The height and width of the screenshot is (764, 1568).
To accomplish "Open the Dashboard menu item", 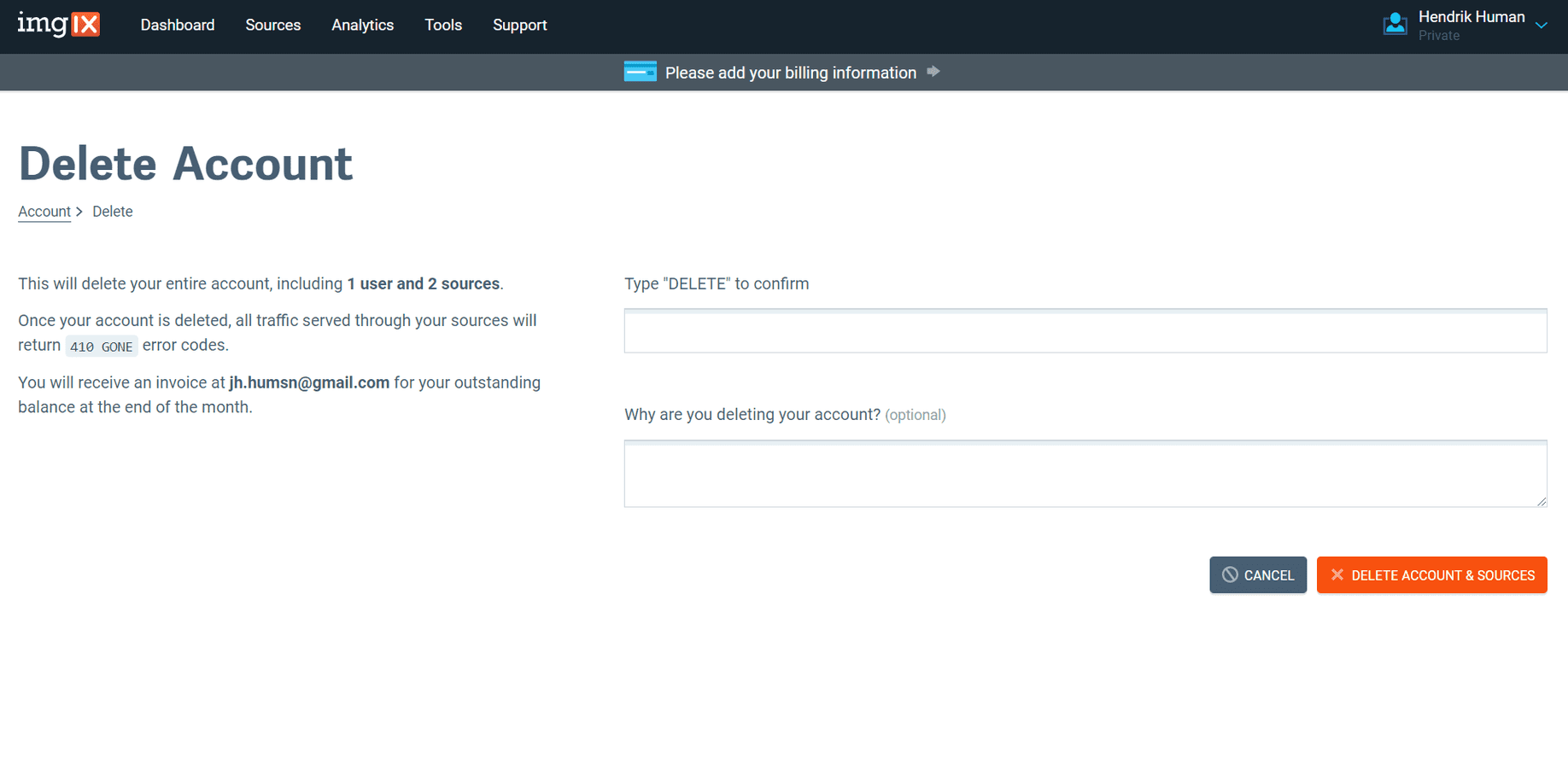I will point(178,26).
